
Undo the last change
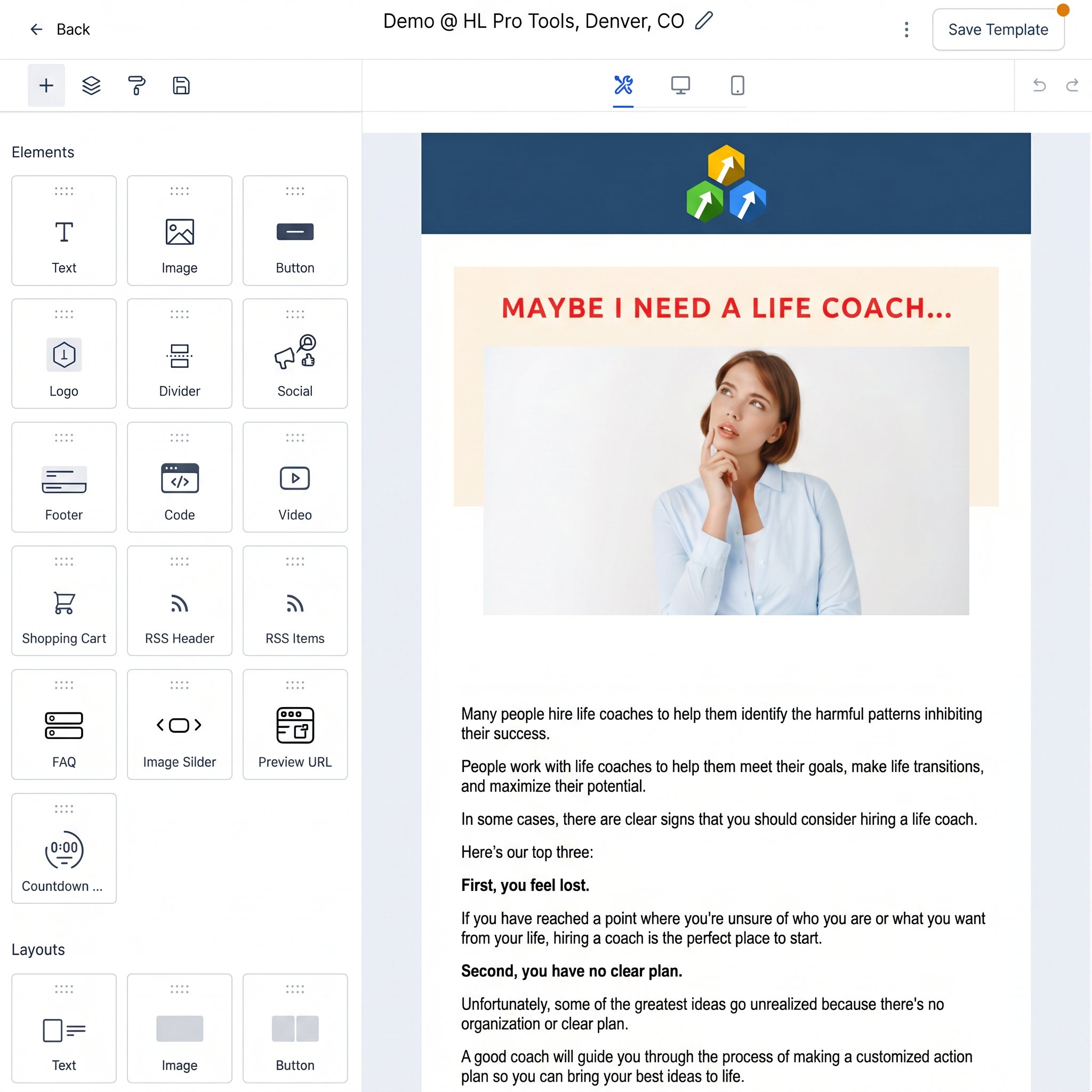pos(1039,85)
